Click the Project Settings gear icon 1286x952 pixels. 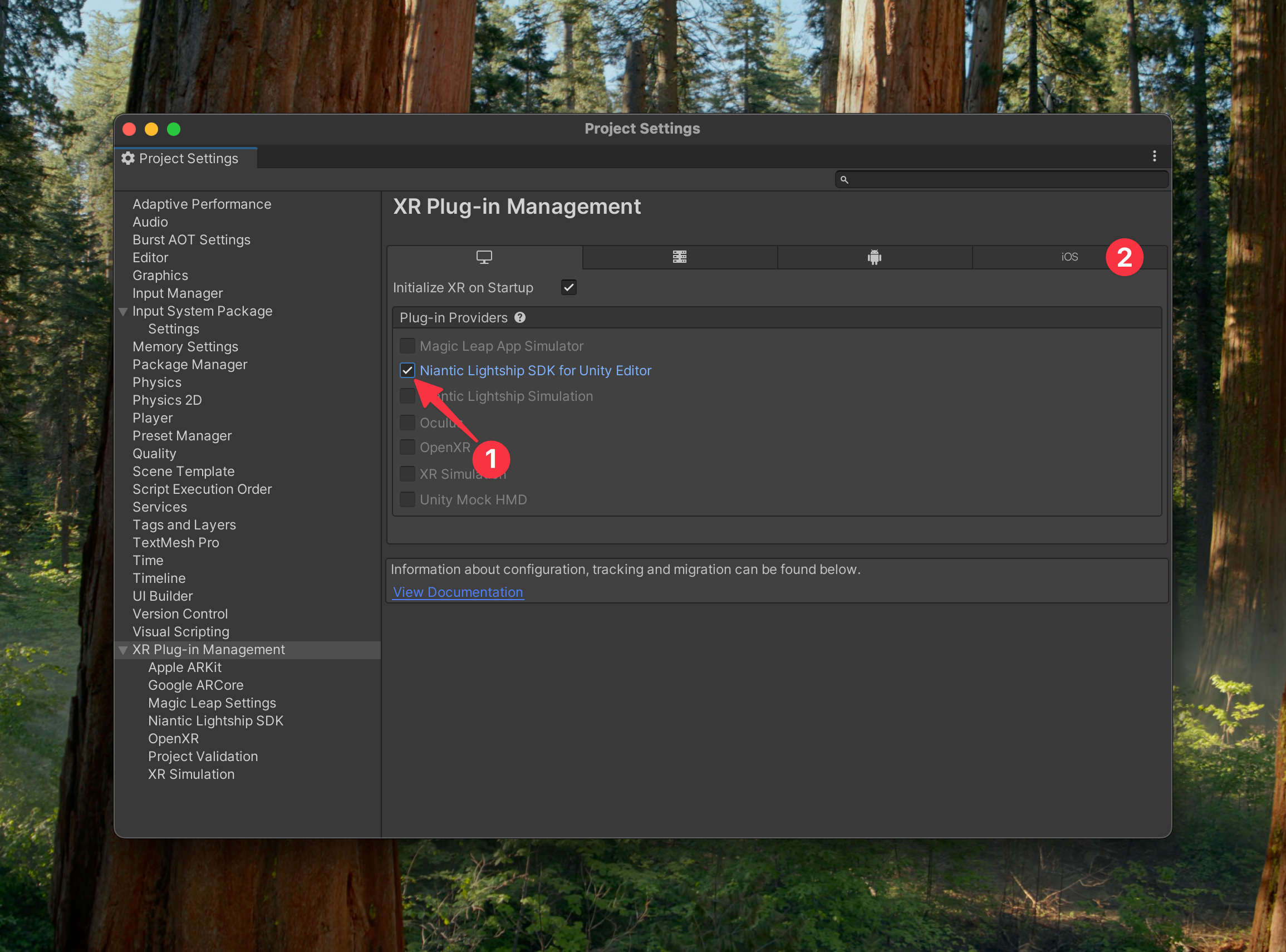click(128, 159)
